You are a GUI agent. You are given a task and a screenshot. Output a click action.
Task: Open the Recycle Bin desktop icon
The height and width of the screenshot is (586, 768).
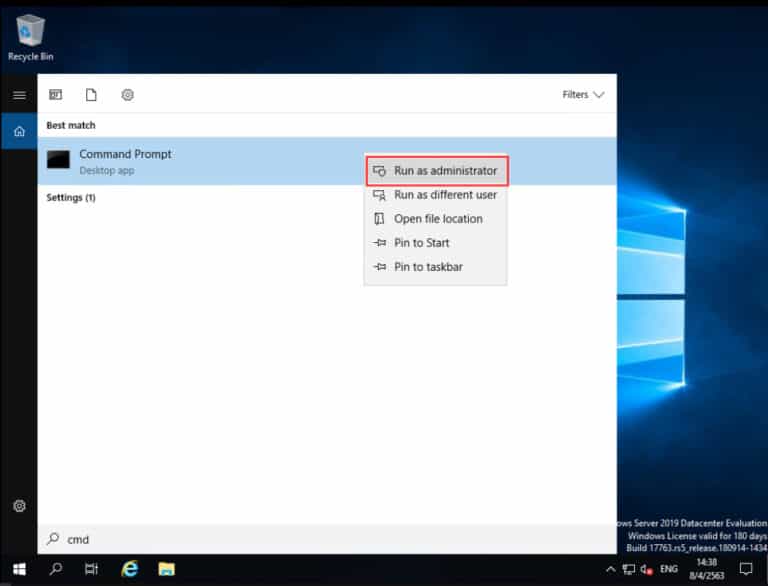click(x=30, y=38)
